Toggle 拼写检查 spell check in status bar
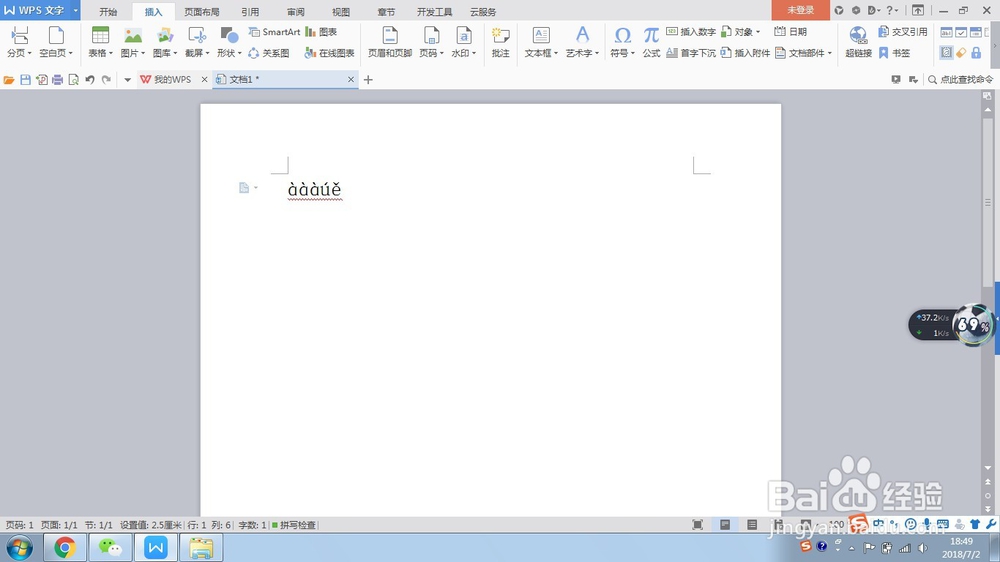Screen dimensions: 1000x562 pos(294,525)
